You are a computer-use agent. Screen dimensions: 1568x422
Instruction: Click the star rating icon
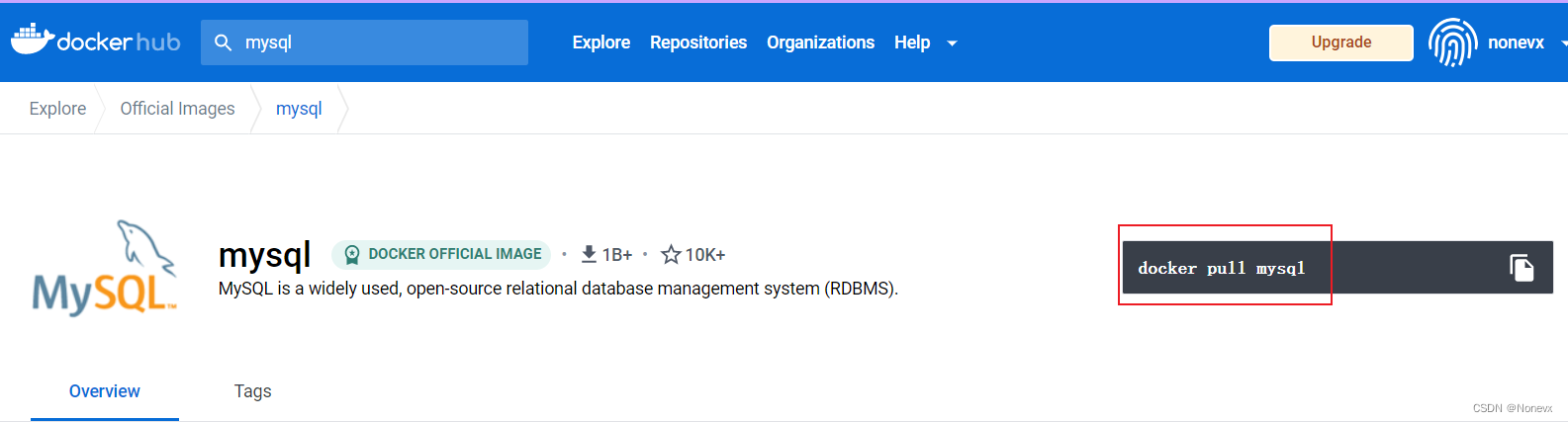[671, 254]
